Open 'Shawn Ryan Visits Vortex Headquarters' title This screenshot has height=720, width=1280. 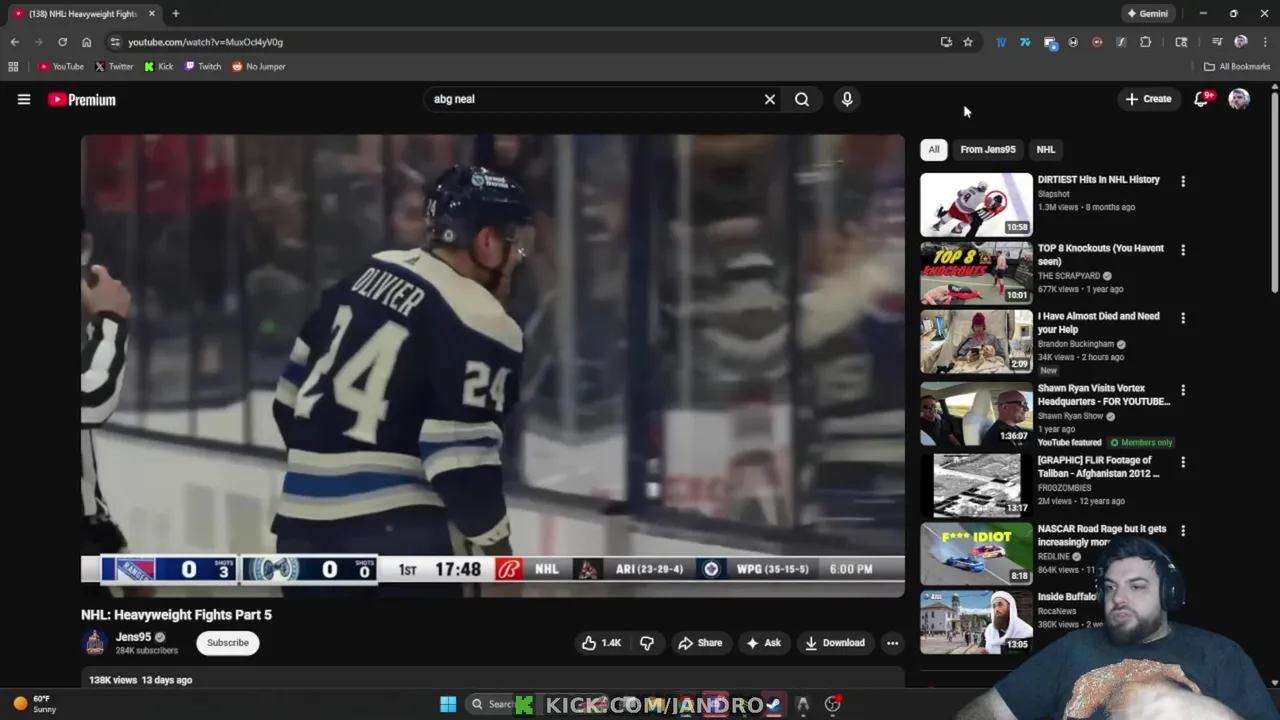[1103, 395]
